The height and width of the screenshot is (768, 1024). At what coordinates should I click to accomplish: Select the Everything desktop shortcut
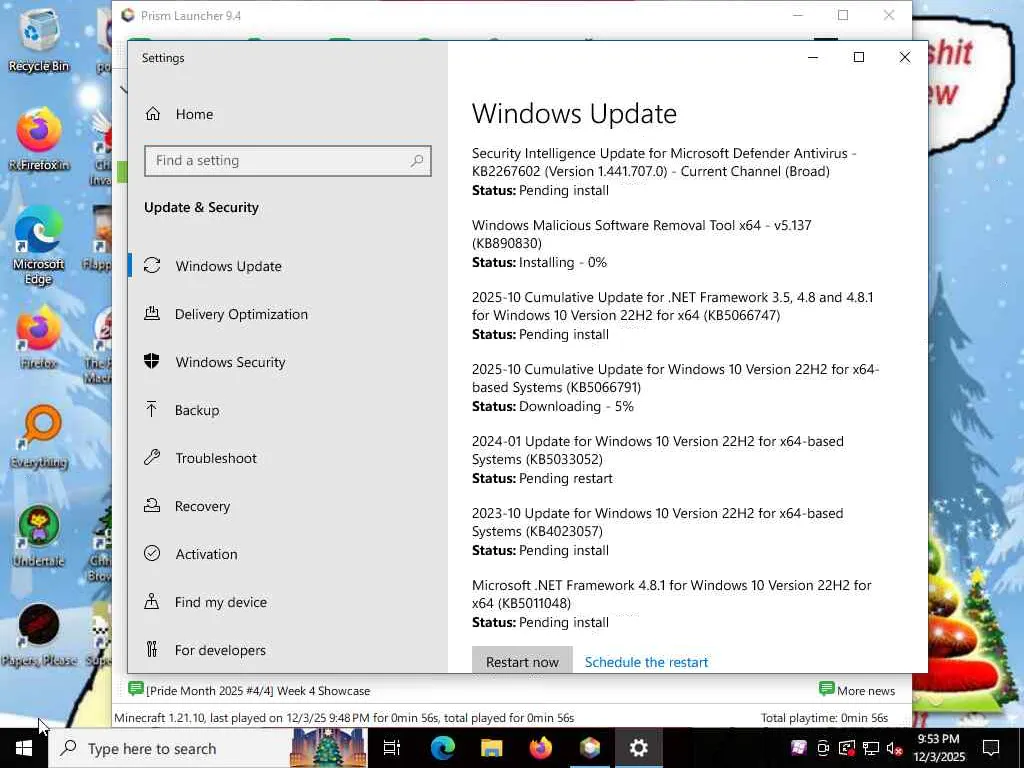coord(39,438)
